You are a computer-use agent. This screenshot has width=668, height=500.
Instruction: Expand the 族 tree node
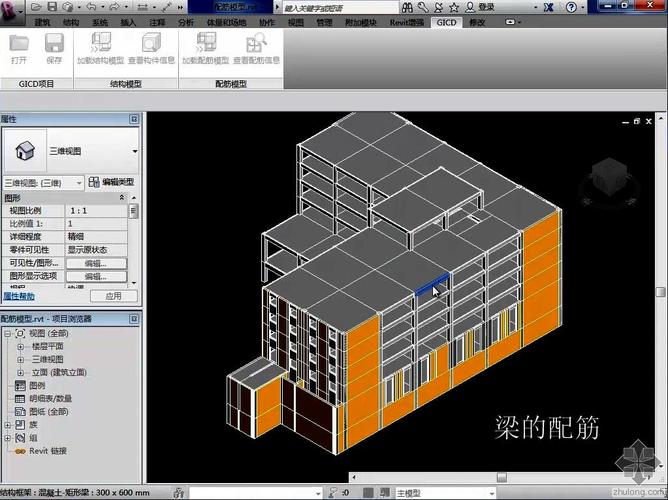click(9, 424)
